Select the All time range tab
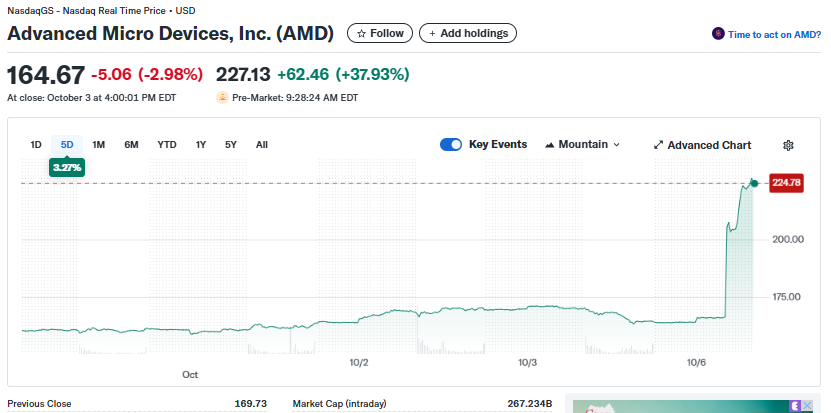Viewport: 831px width, 413px height. coord(262,145)
